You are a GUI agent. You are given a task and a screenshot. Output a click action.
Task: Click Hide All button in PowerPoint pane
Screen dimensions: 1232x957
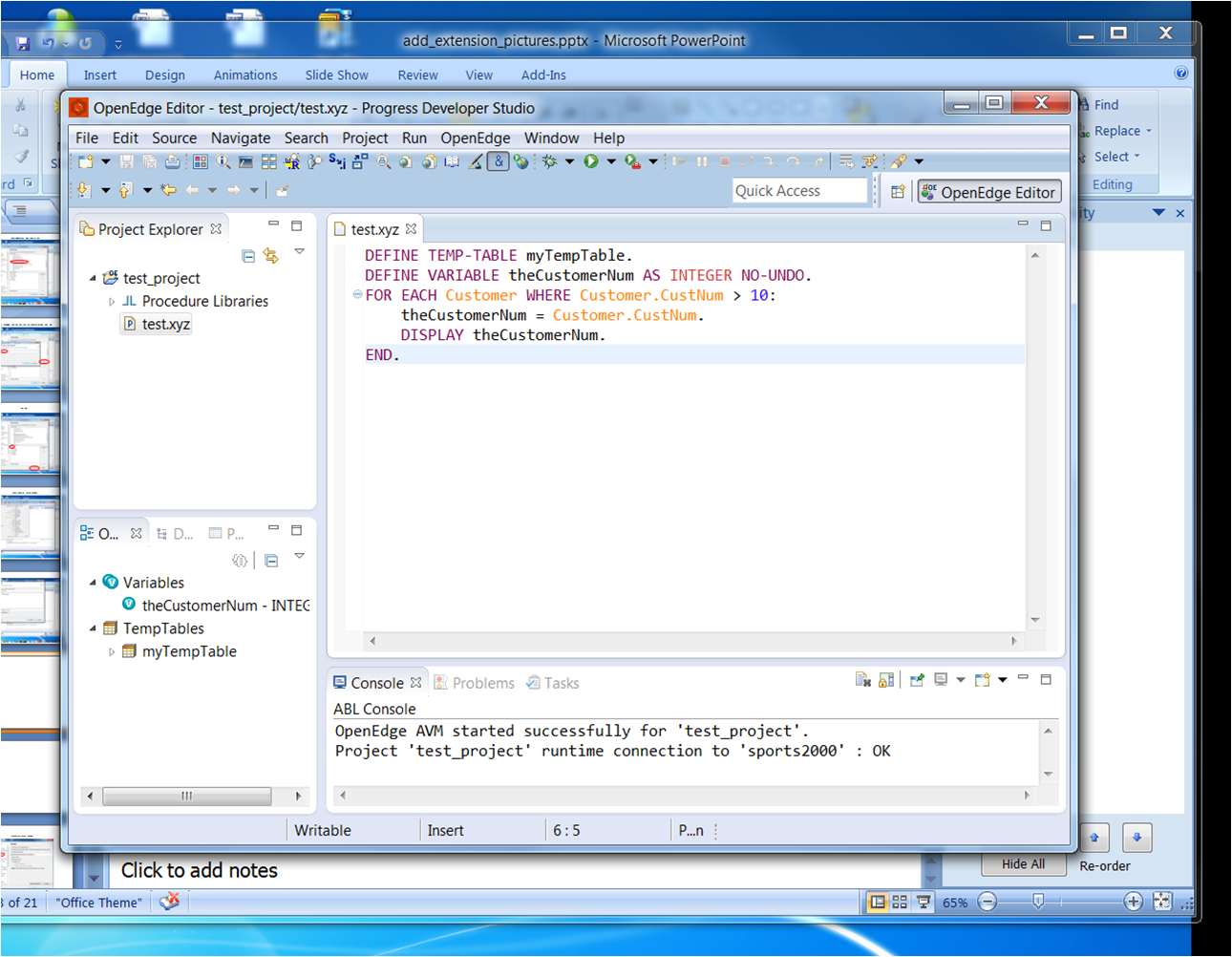click(1023, 863)
